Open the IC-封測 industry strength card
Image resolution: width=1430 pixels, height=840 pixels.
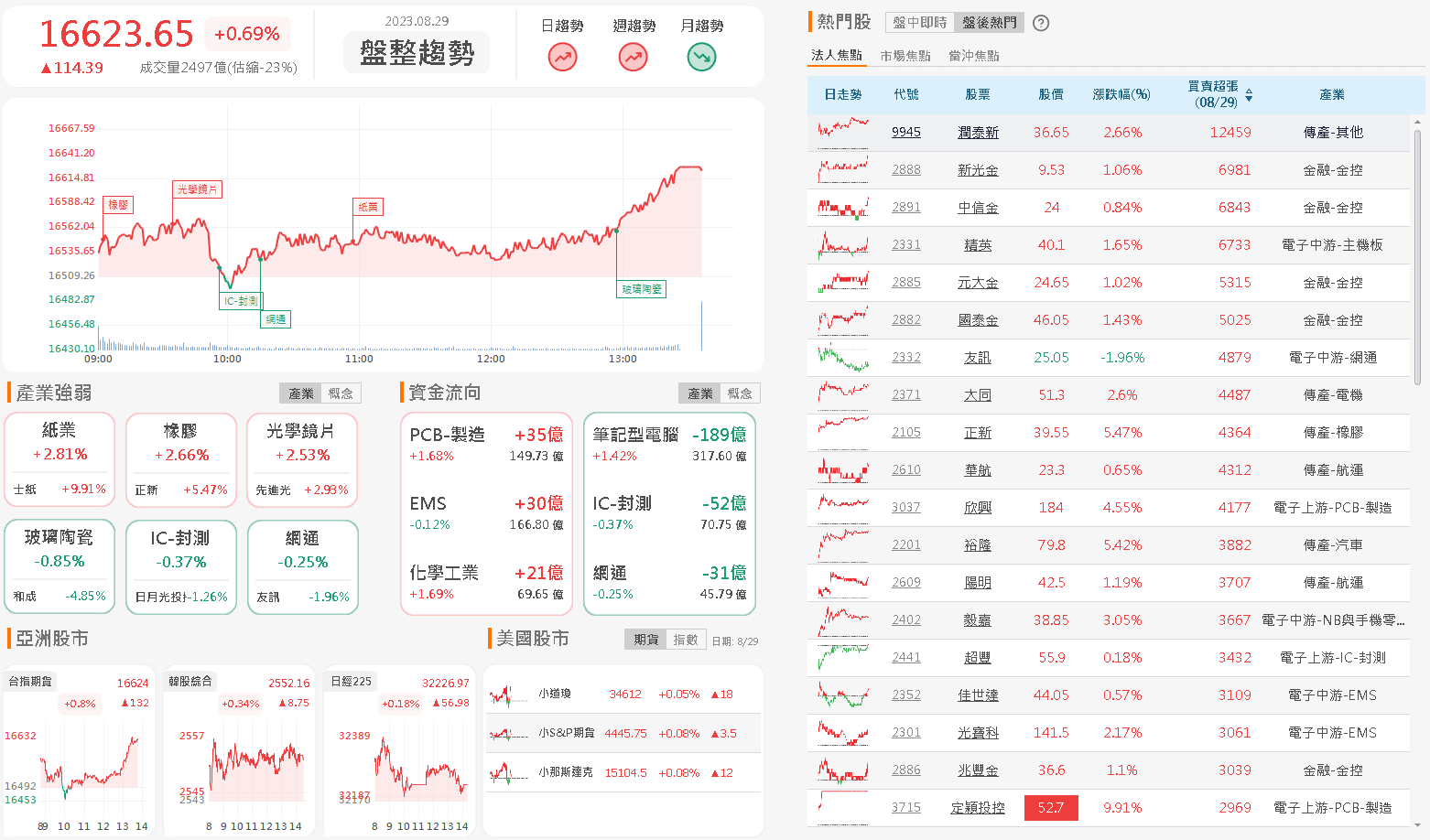coord(181,567)
